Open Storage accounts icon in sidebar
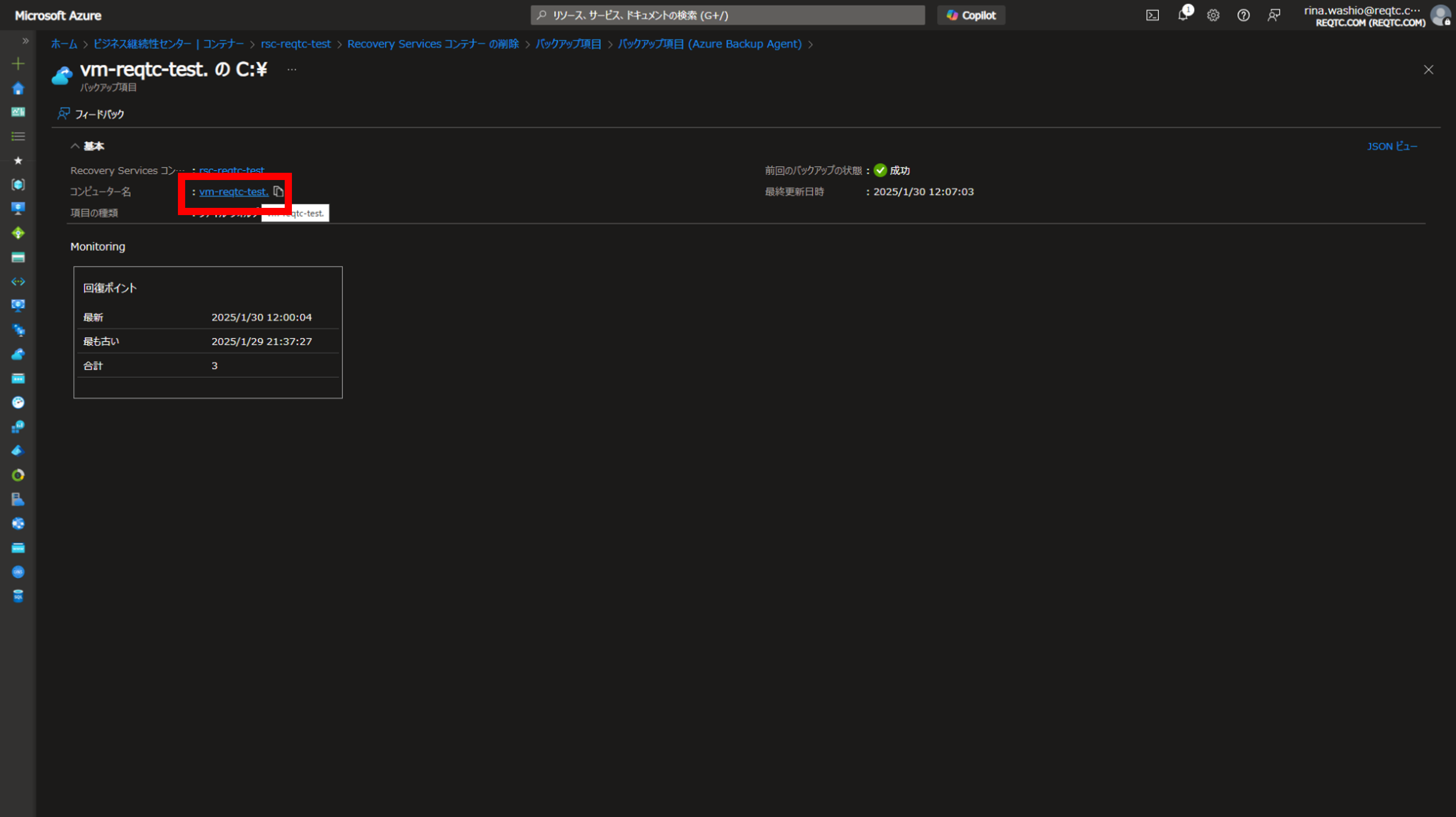Screen dimensions: 1456x817 point(18,257)
